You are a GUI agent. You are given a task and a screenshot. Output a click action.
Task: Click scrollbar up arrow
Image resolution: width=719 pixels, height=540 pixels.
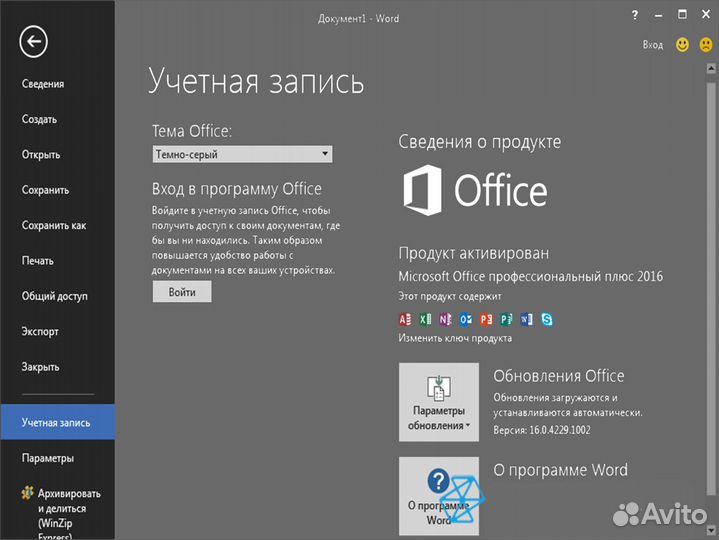(x=711, y=69)
